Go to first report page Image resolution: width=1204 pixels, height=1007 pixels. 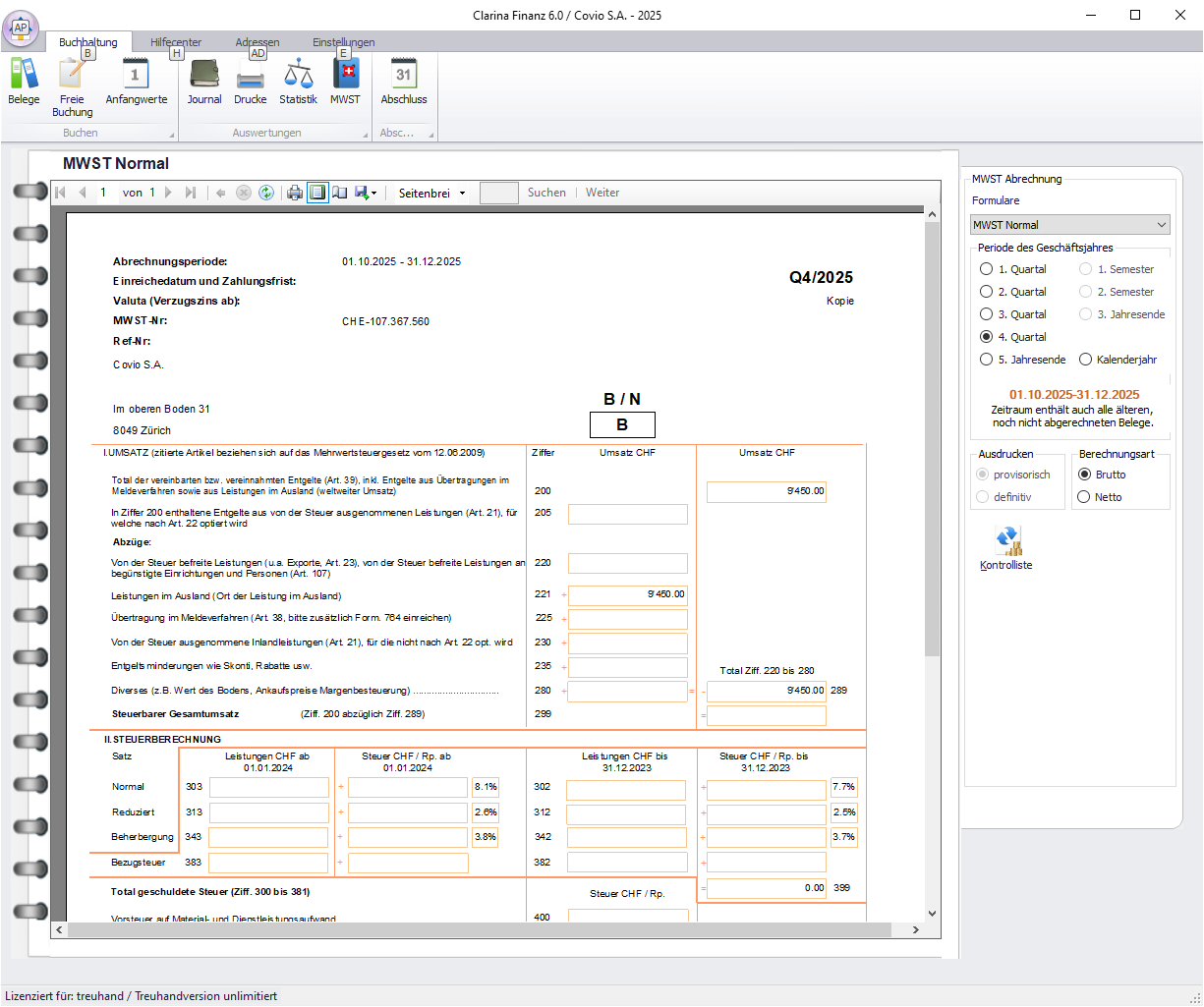pyautogui.click(x=61, y=193)
